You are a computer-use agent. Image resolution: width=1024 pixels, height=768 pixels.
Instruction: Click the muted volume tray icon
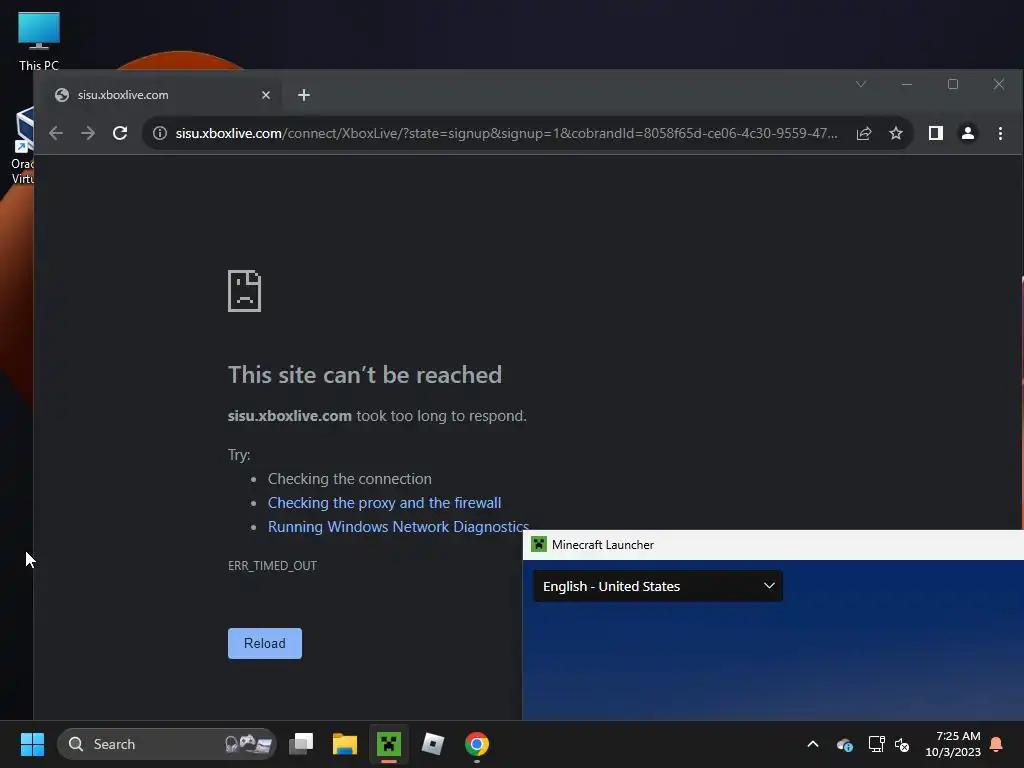(x=902, y=744)
